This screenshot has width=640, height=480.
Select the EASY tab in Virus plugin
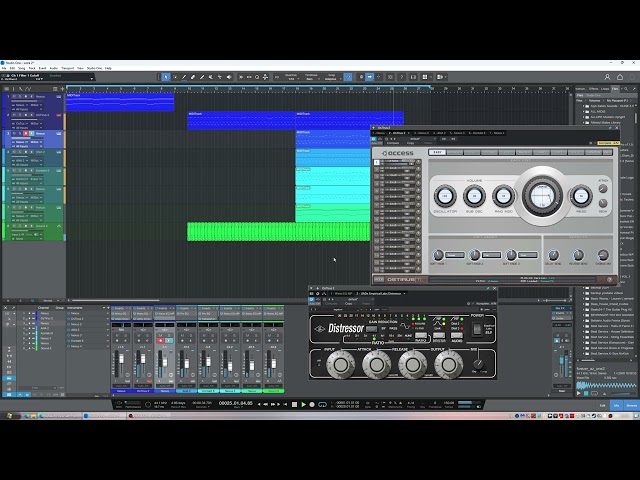tap(437, 152)
